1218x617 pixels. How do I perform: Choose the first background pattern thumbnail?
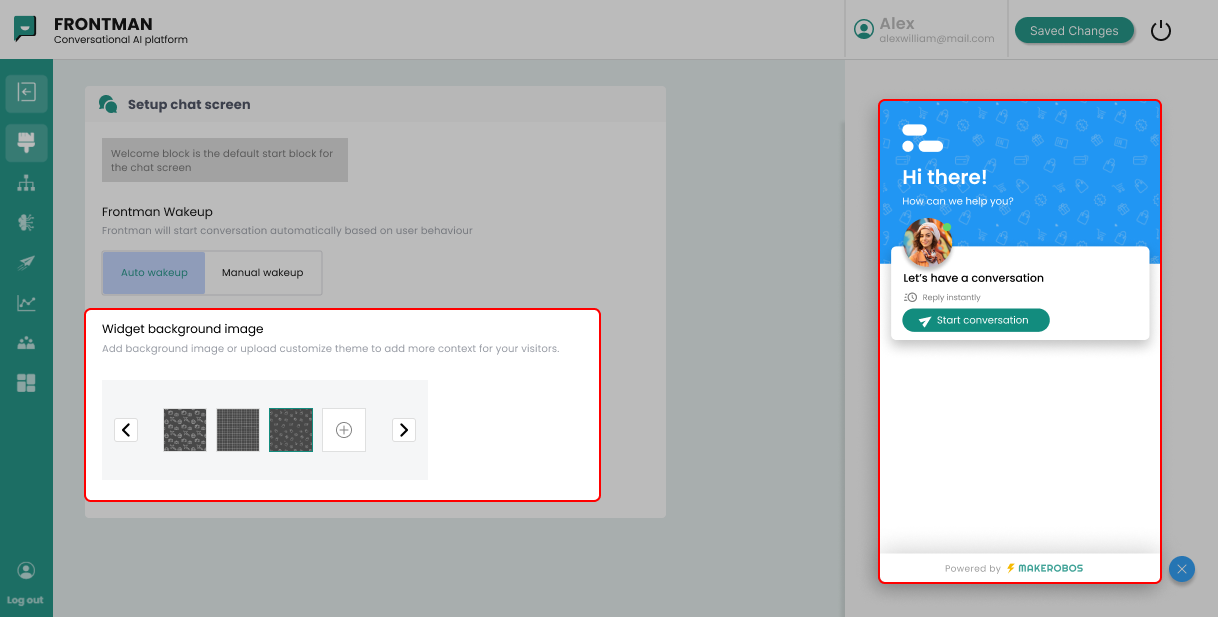(x=185, y=430)
